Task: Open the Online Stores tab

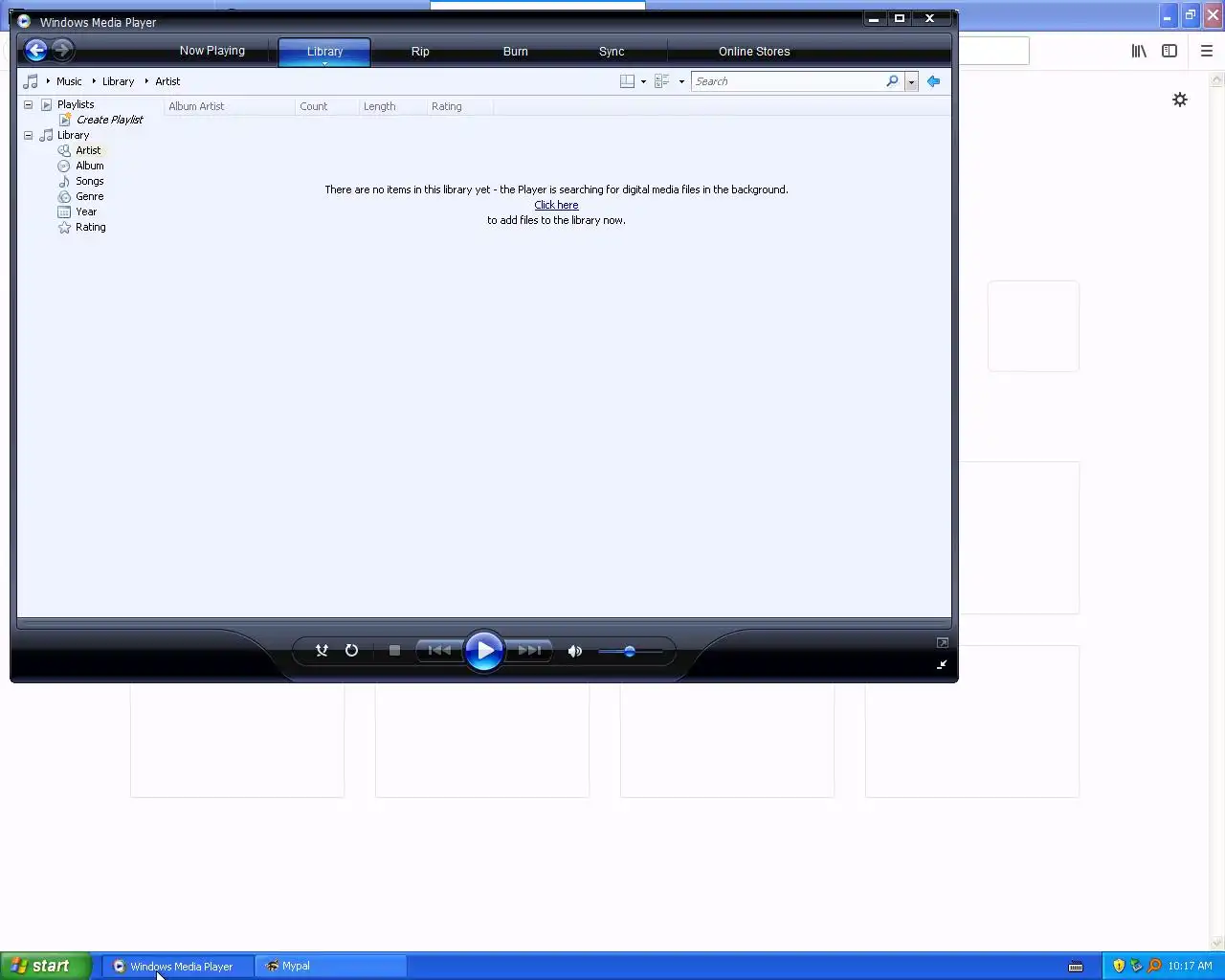Action: pyautogui.click(x=754, y=52)
